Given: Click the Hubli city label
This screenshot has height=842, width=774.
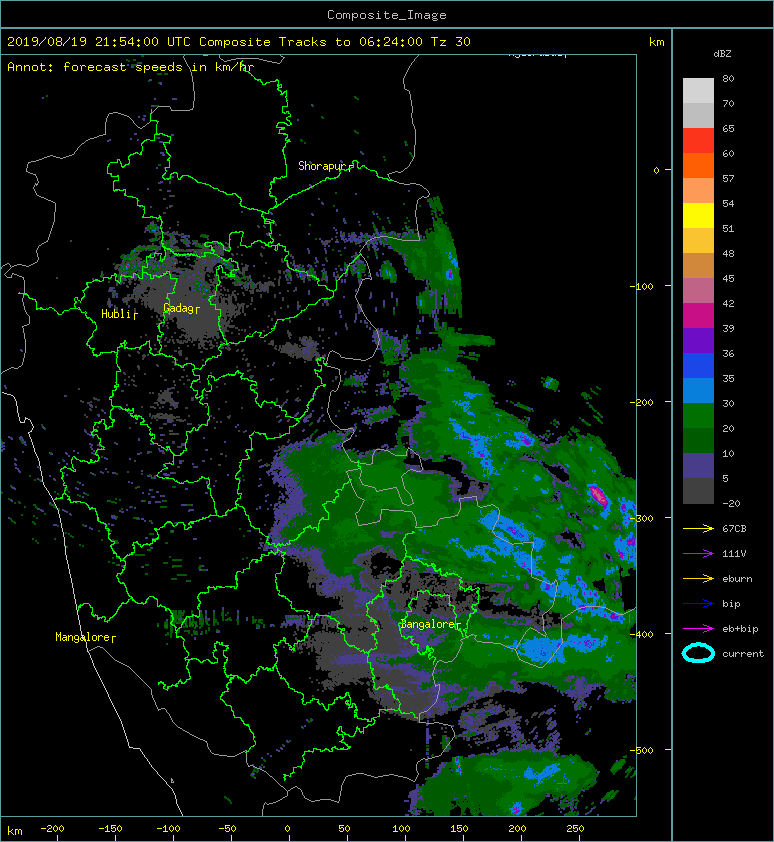Looking at the screenshot, I should pos(117,314).
